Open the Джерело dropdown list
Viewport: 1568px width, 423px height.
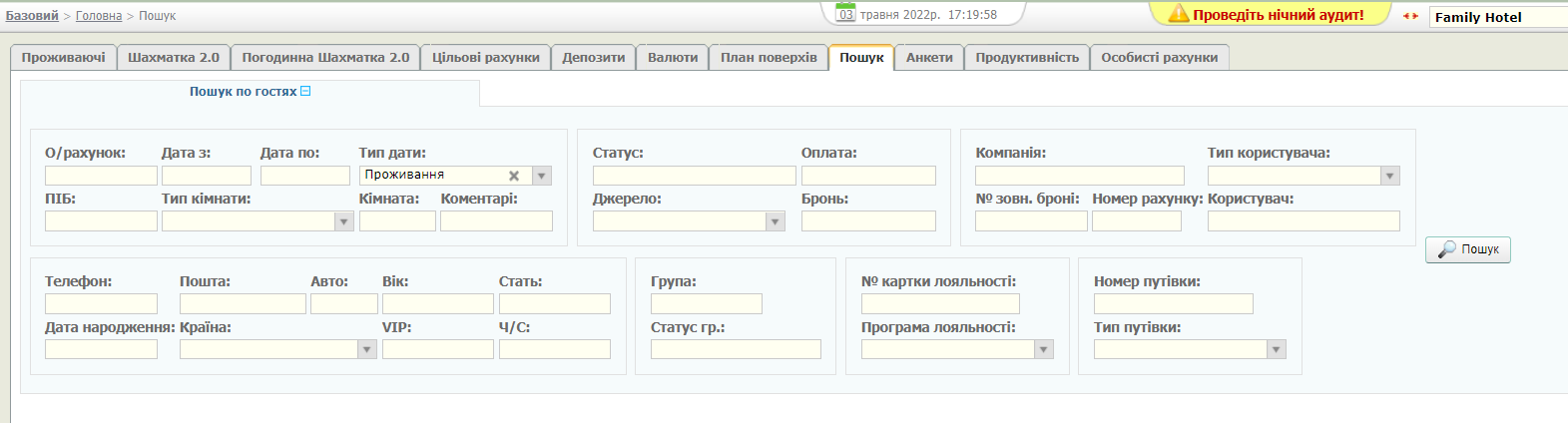click(x=775, y=221)
